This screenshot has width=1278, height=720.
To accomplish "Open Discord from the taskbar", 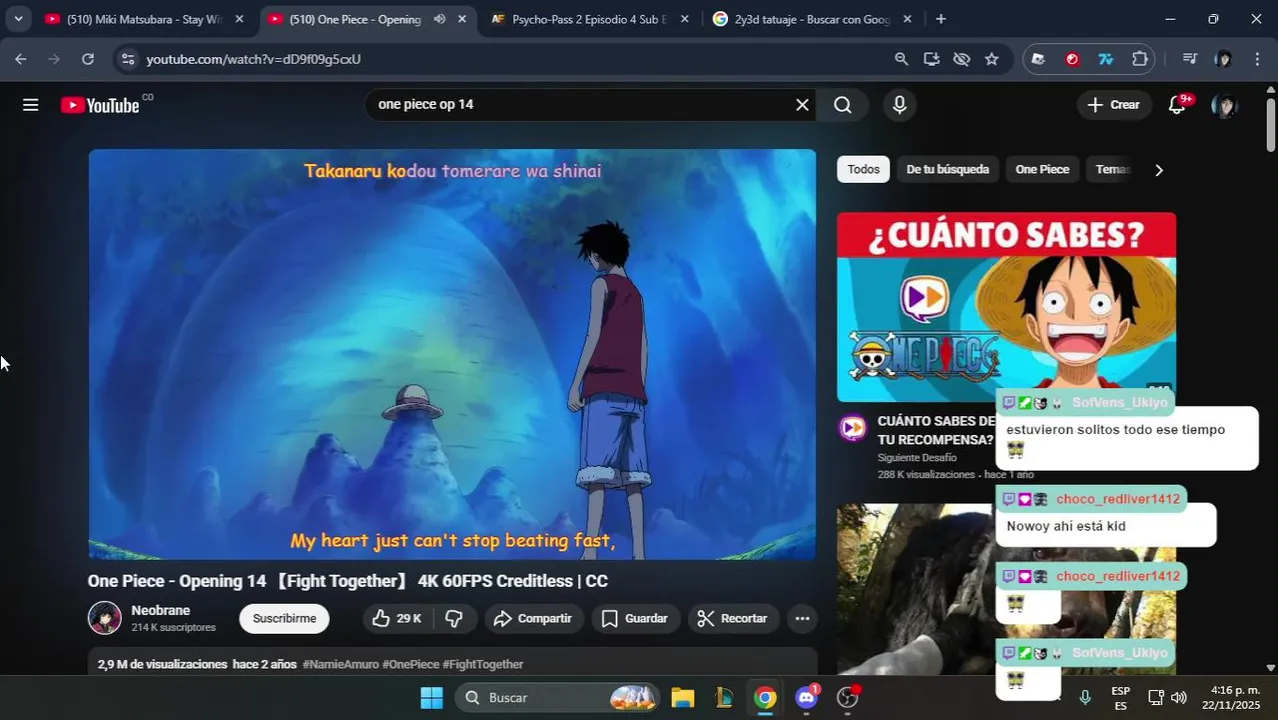I will point(806,698).
